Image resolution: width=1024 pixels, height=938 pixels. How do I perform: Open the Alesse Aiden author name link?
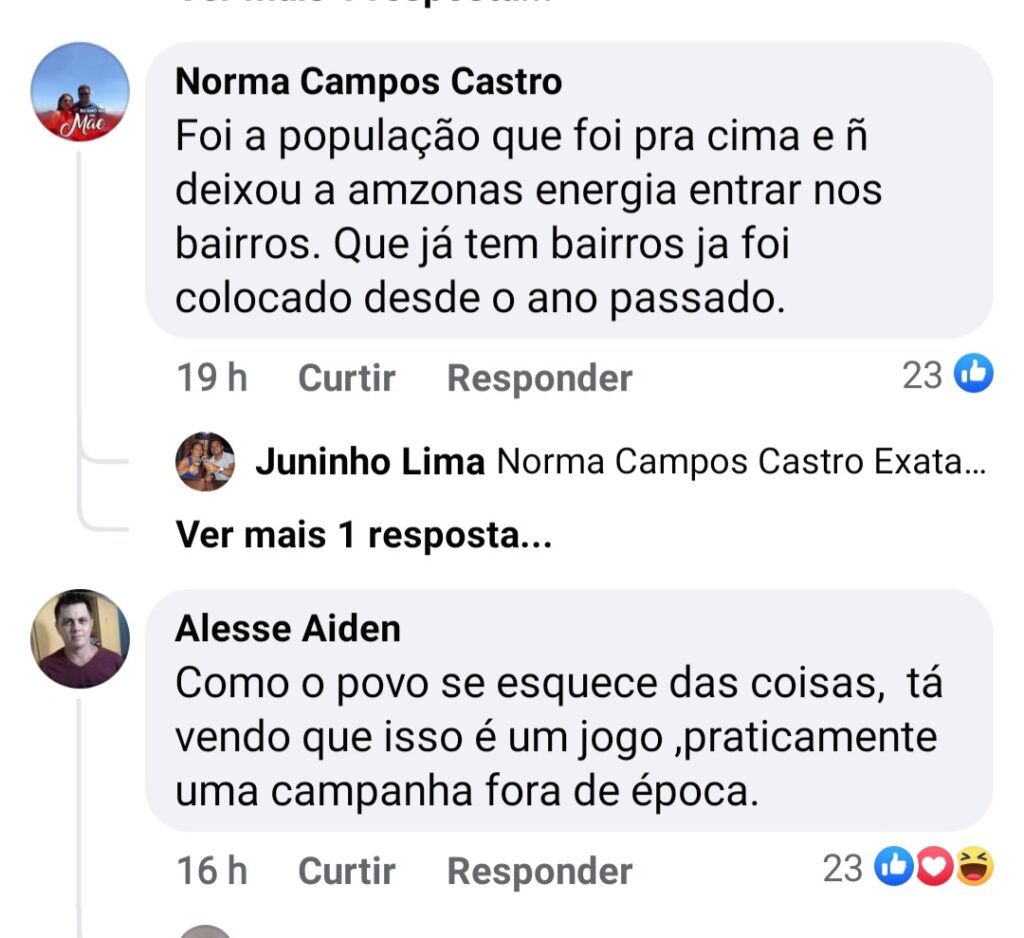[x=288, y=628]
